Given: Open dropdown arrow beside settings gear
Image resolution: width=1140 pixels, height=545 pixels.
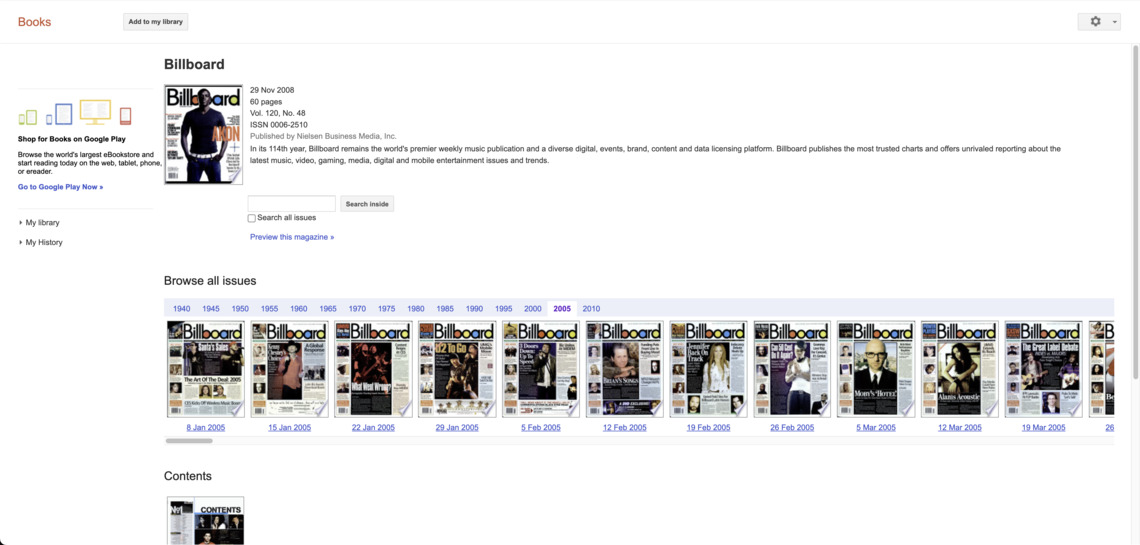Looking at the screenshot, I should [x=1115, y=22].
